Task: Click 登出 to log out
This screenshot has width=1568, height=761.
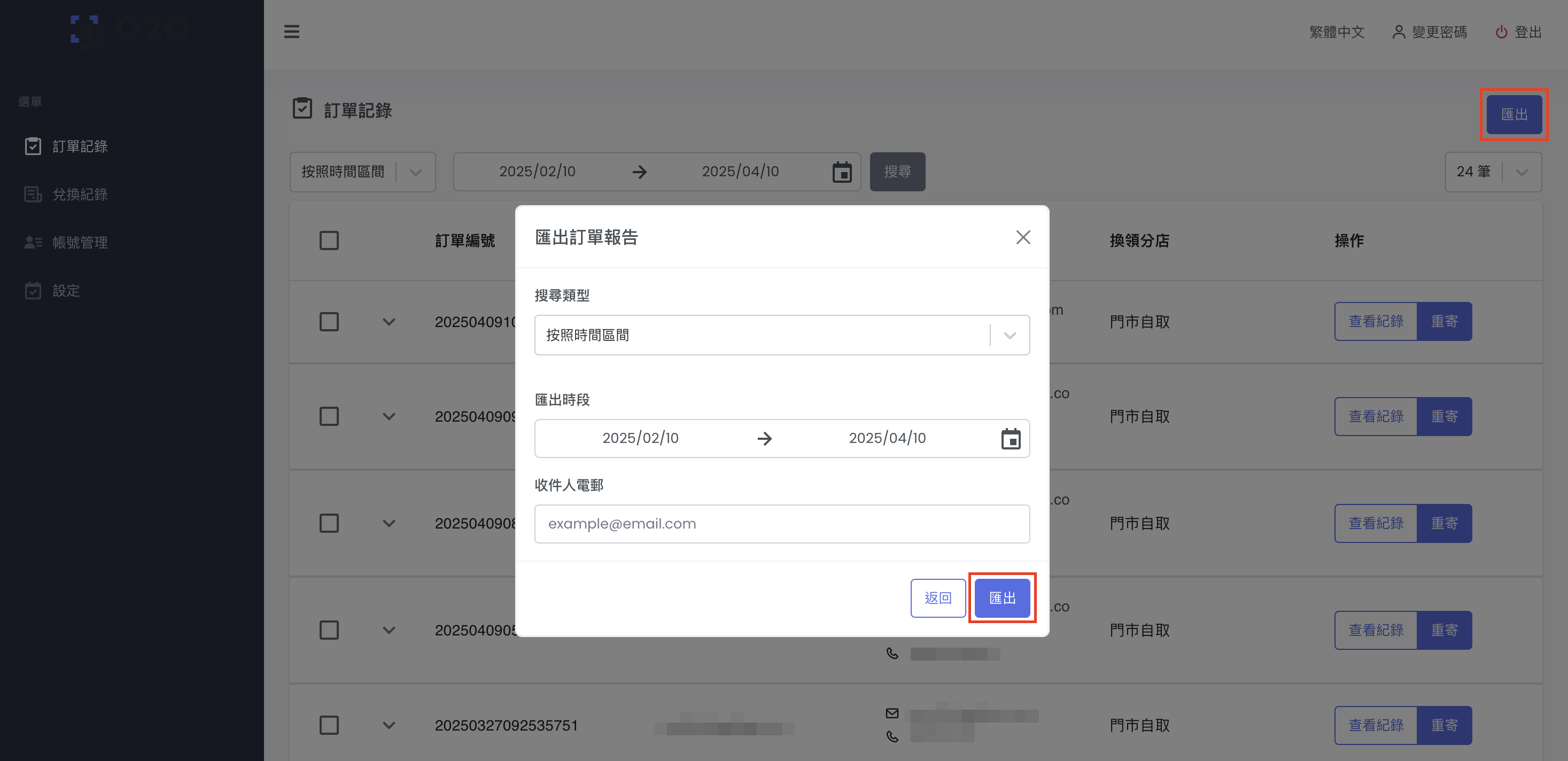Action: 1527,32
